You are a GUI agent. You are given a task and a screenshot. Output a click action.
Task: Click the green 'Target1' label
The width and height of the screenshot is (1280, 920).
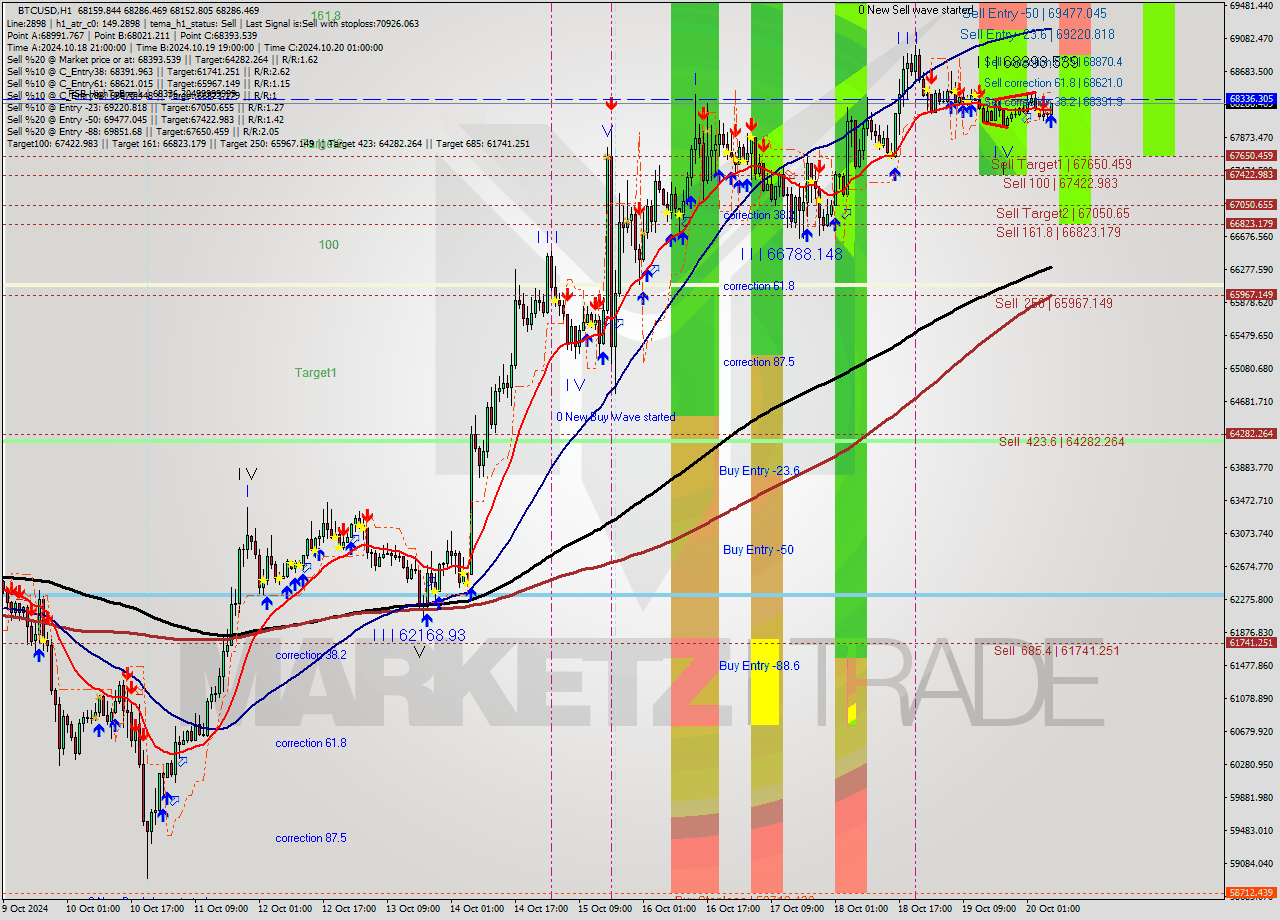(x=315, y=373)
